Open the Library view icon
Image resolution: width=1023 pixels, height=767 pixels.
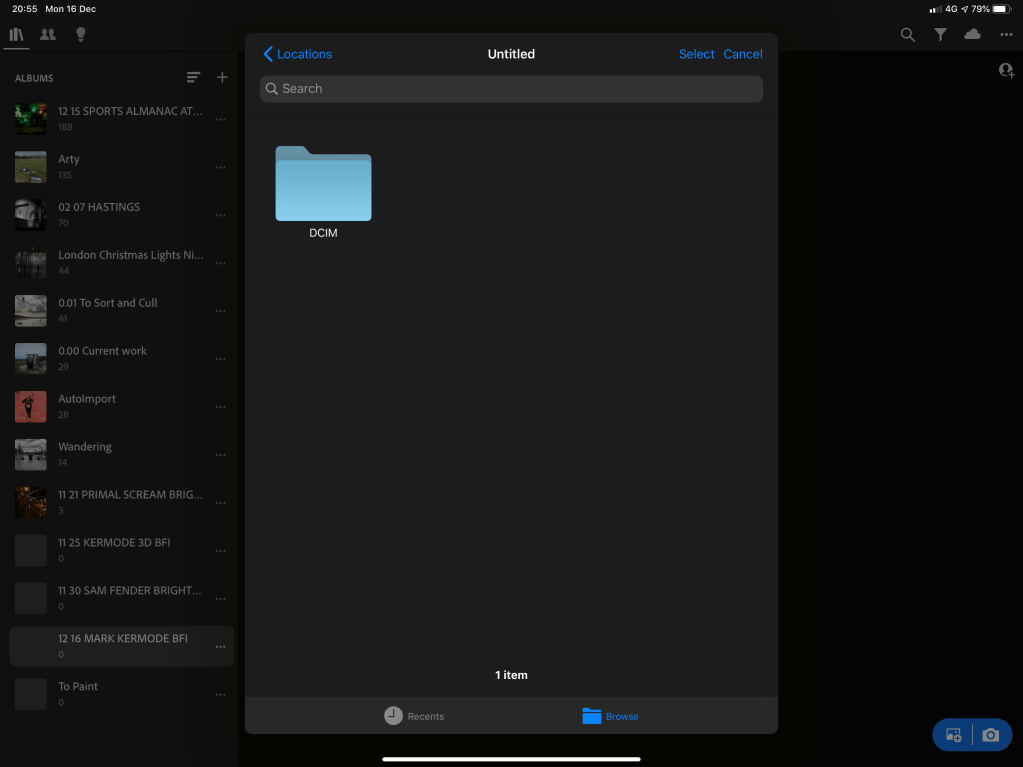16,34
